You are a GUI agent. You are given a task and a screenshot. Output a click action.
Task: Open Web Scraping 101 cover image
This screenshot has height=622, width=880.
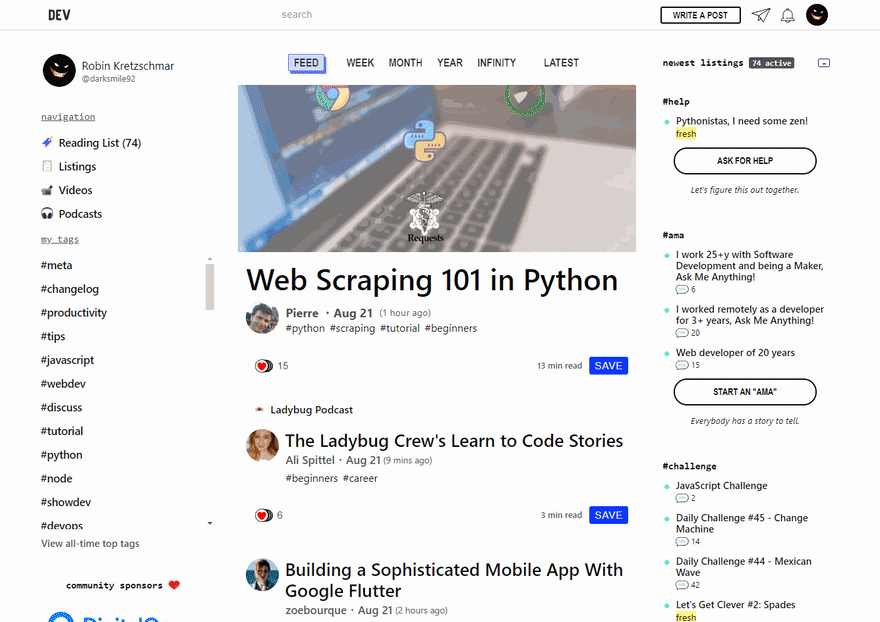(x=437, y=168)
